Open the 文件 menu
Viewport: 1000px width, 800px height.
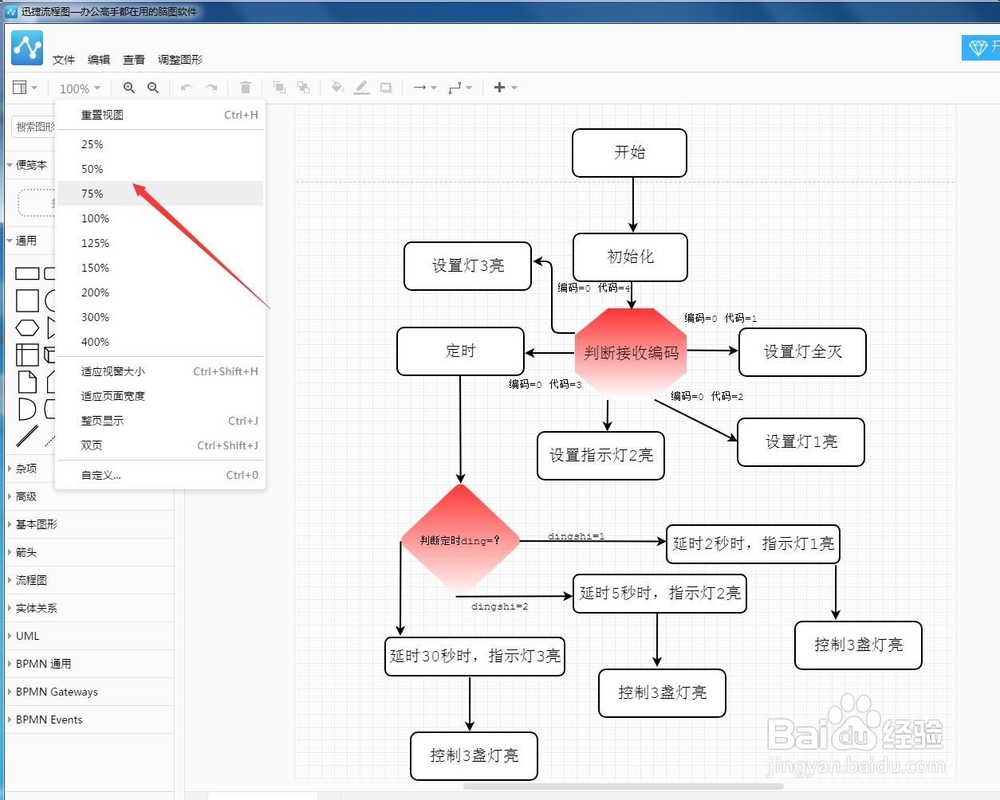pos(63,59)
